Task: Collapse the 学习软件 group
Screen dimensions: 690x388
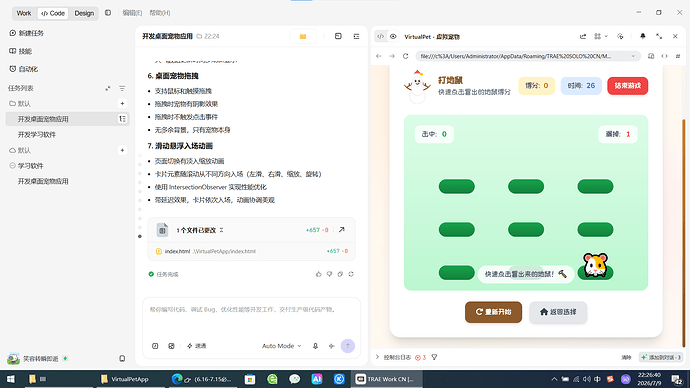Action: (x=26, y=166)
